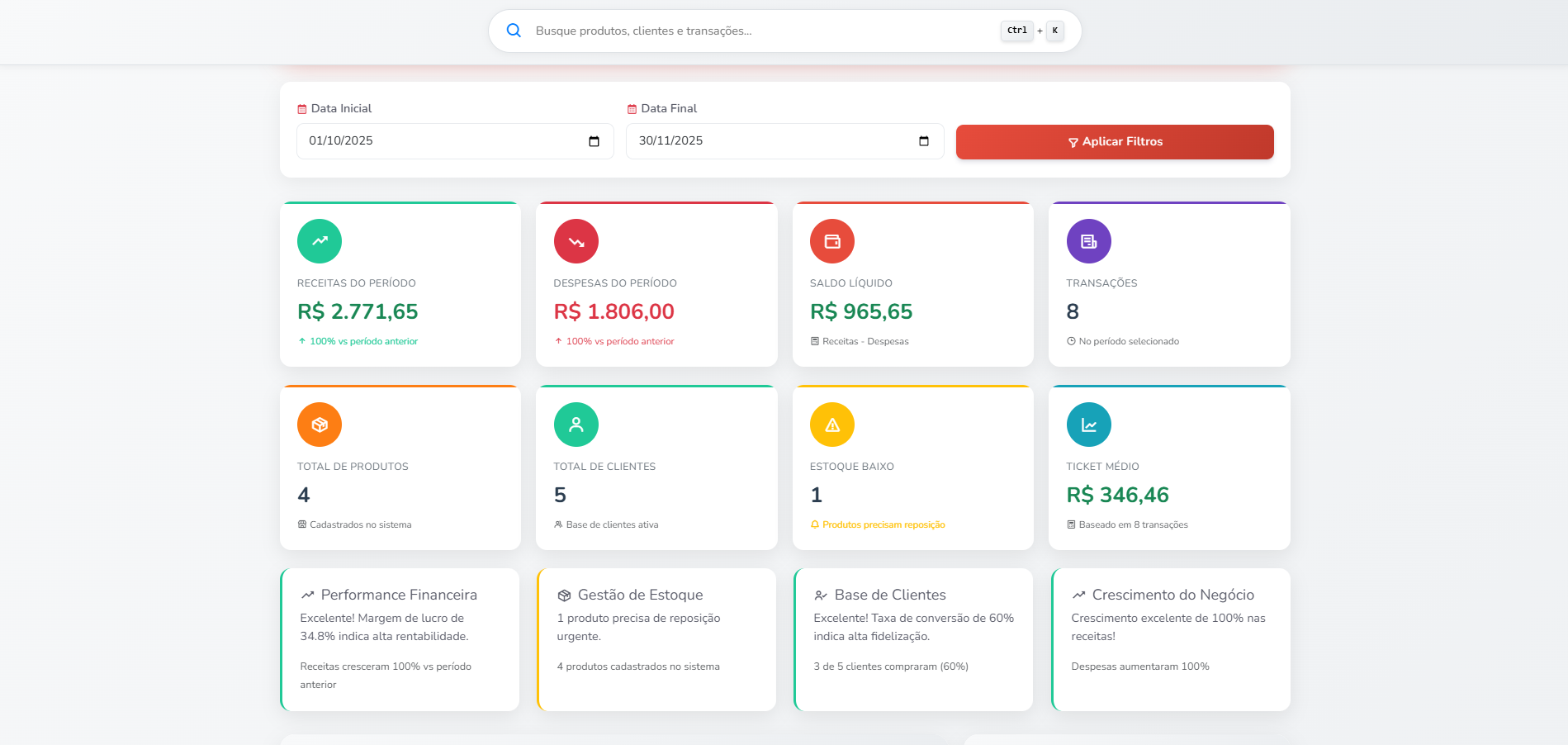This screenshot has height=745, width=1568.
Task: Click "Produtos precisam reposição" alert text
Action: [x=883, y=524]
